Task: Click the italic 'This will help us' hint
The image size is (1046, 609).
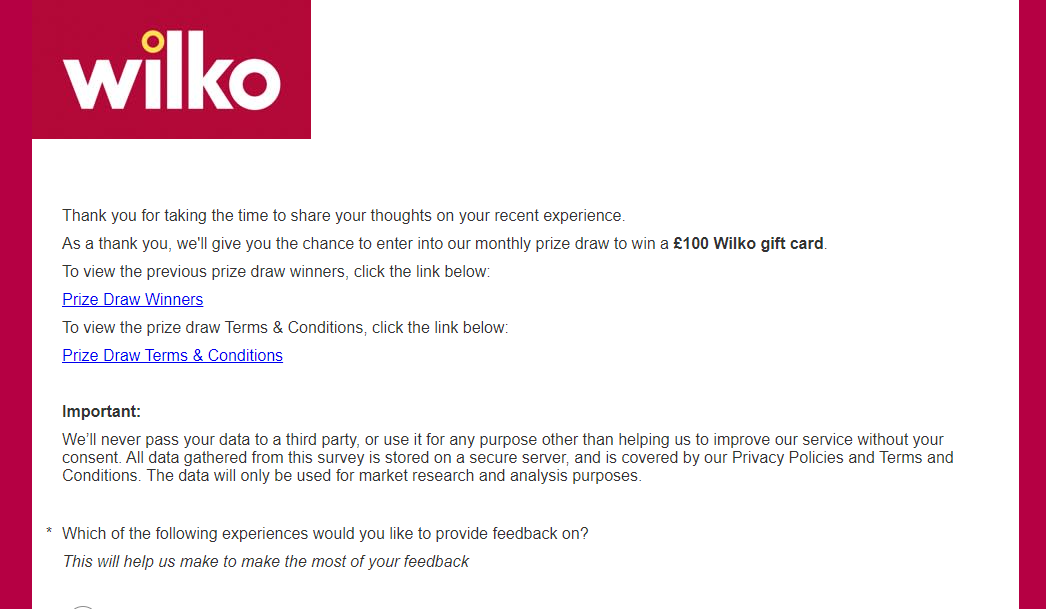Action: pyautogui.click(x=265, y=562)
